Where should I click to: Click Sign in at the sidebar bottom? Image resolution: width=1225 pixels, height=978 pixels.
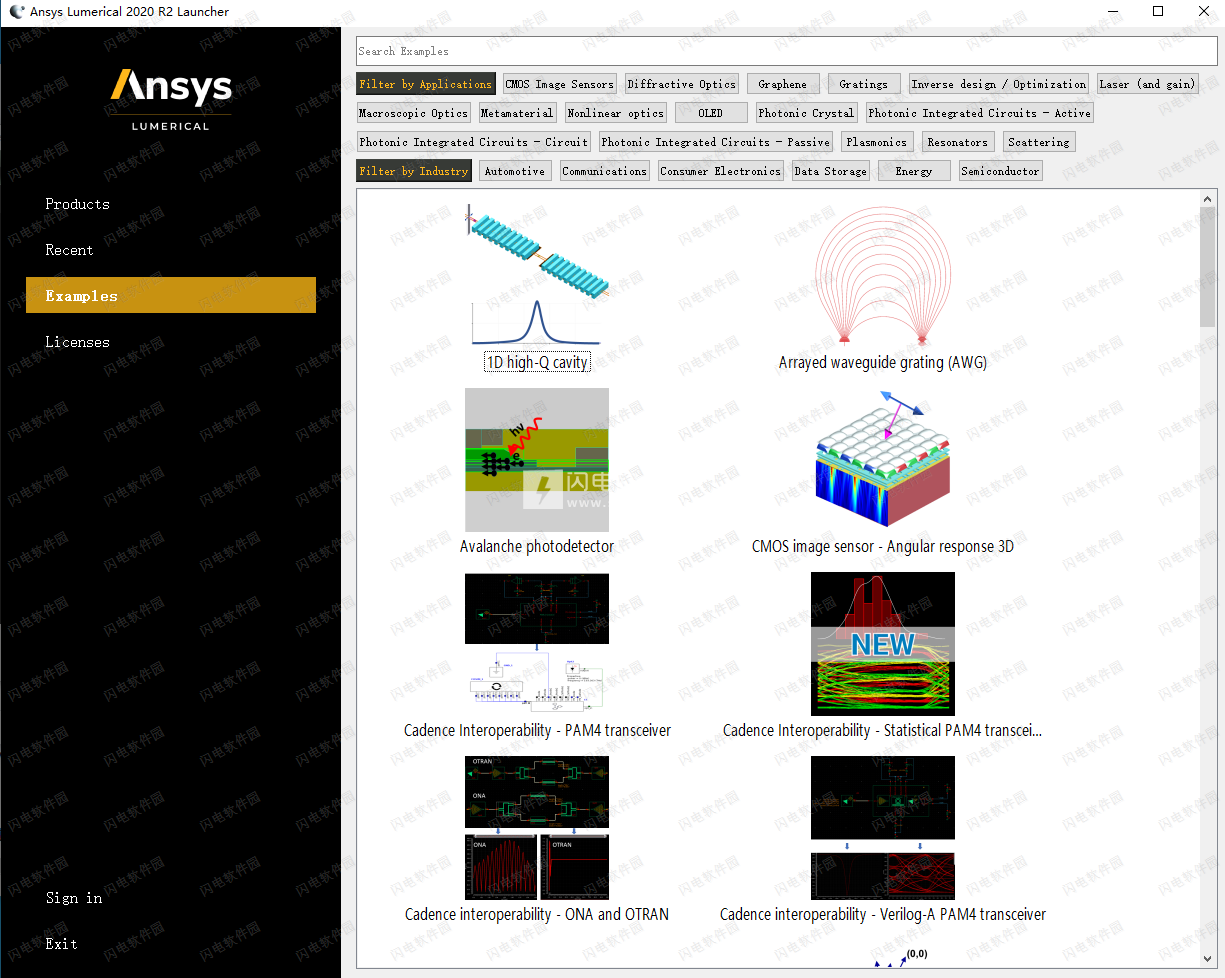click(74, 898)
